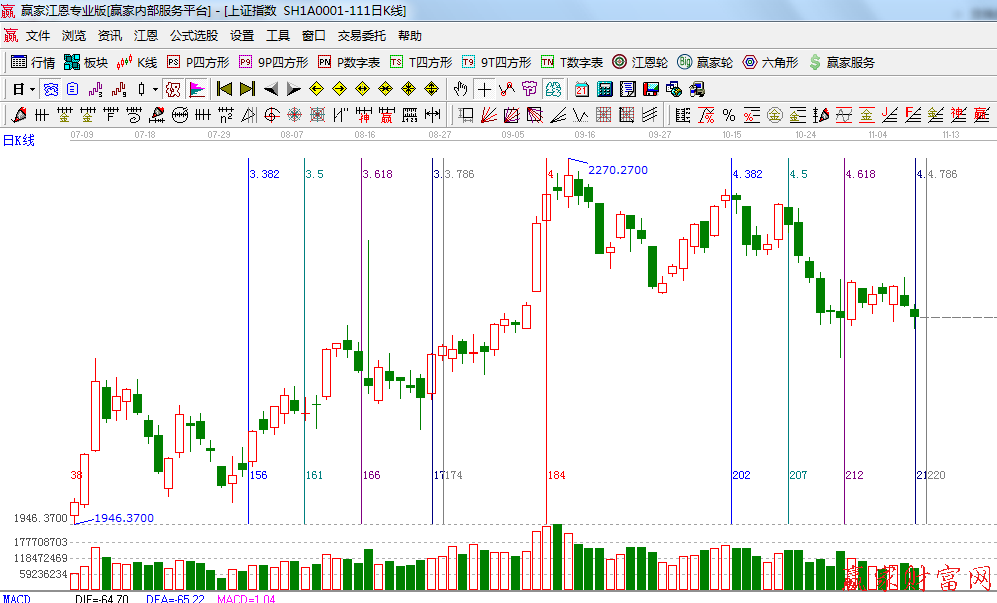Screen dimensions: 997x603
Task: Open the 公式选股 menu
Action: (x=193, y=35)
